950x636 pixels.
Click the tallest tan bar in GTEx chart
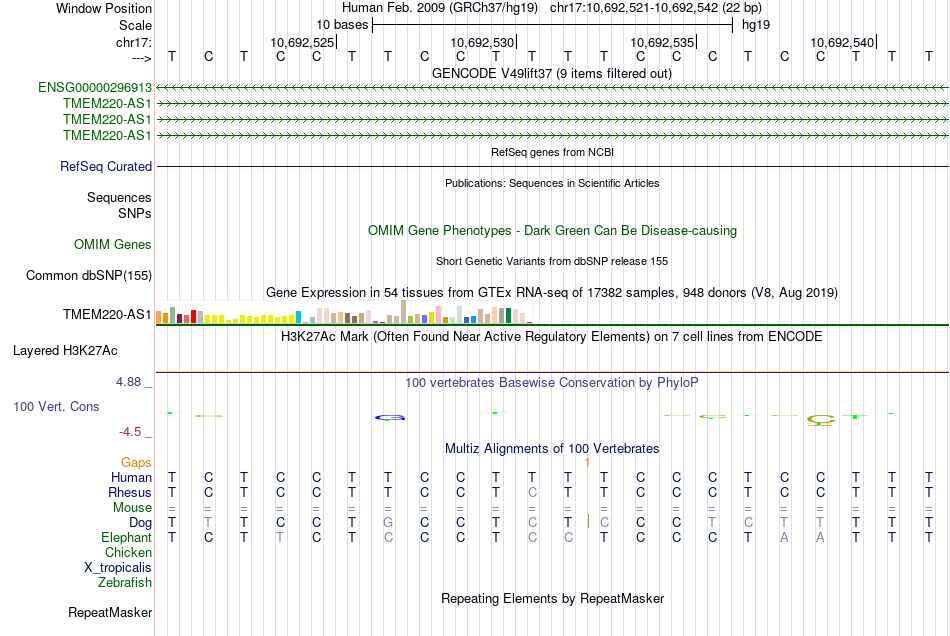point(404,312)
